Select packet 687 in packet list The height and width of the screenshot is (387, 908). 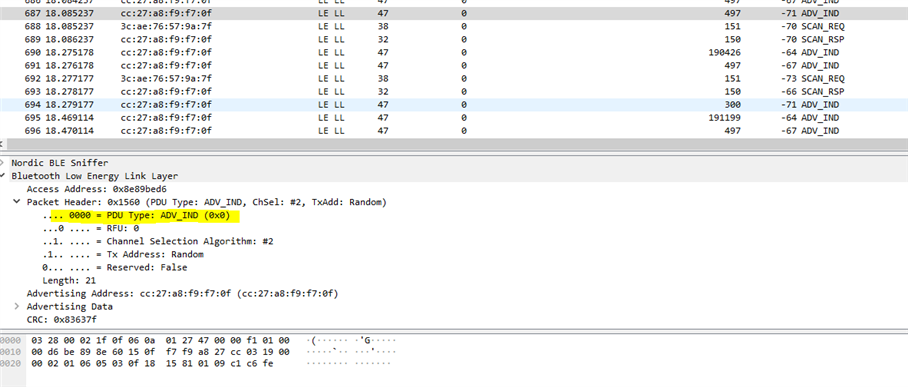click(x=454, y=13)
